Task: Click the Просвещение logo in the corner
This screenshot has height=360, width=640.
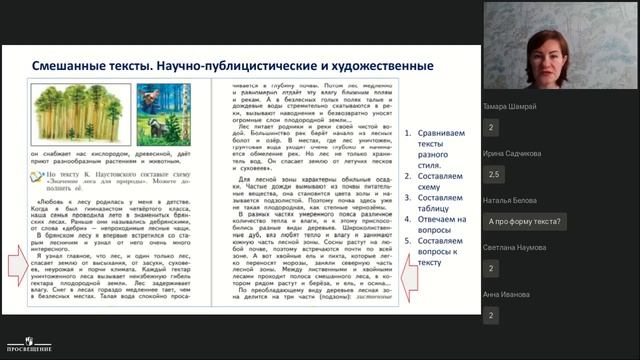Action: pos(29,344)
